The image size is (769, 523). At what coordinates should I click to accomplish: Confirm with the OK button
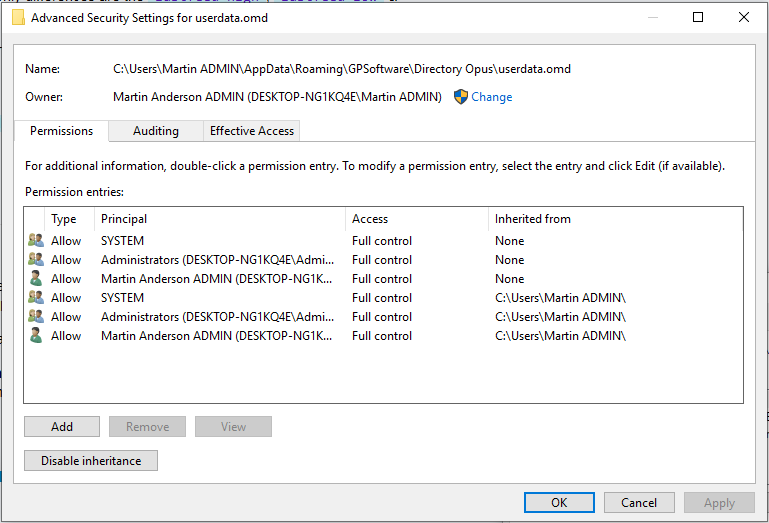559,502
